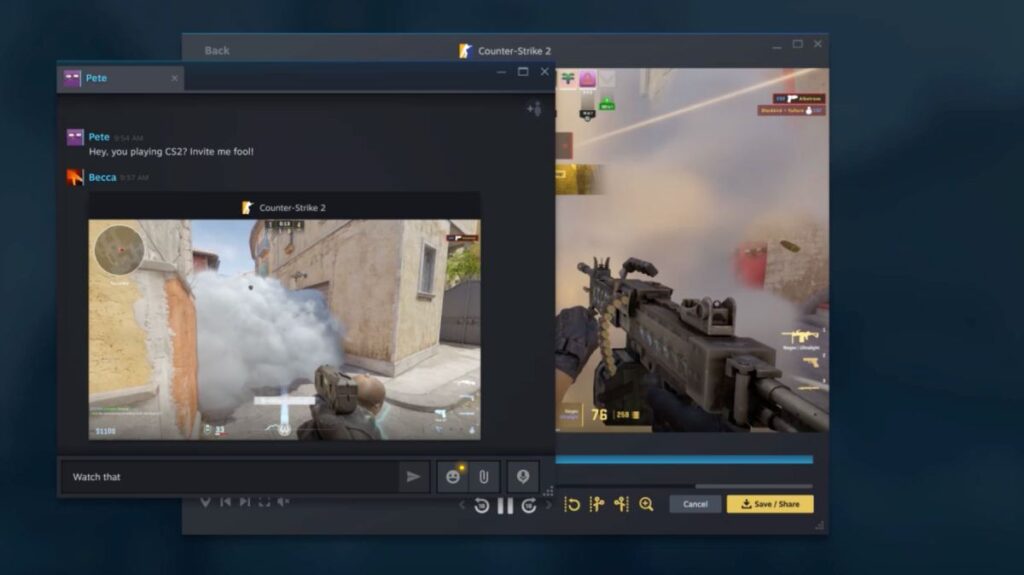Image resolution: width=1024 pixels, height=575 pixels.
Task: Switch to the Pete chat tab
Action: (x=121, y=78)
